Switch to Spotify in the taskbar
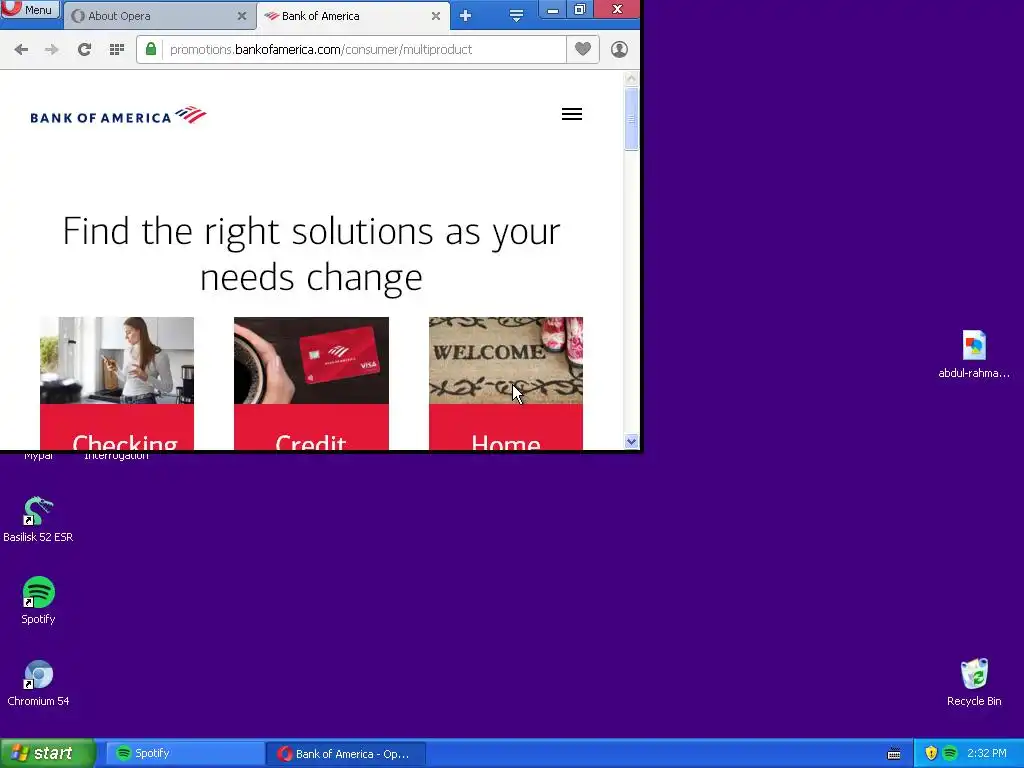The image size is (1024, 768). pyautogui.click(x=184, y=754)
